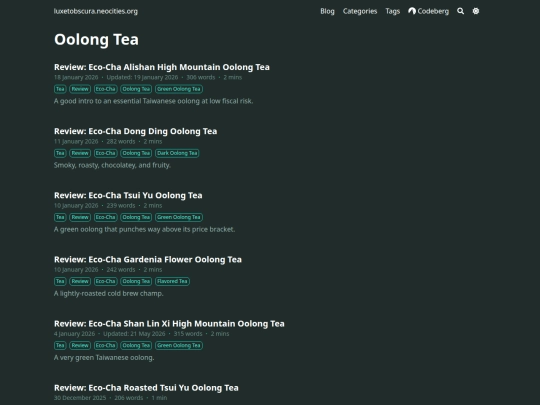Click Oolong Tea tag under Shan Lin Xi review
Image resolution: width=540 pixels, height=405 pixels.
(136, 345)
